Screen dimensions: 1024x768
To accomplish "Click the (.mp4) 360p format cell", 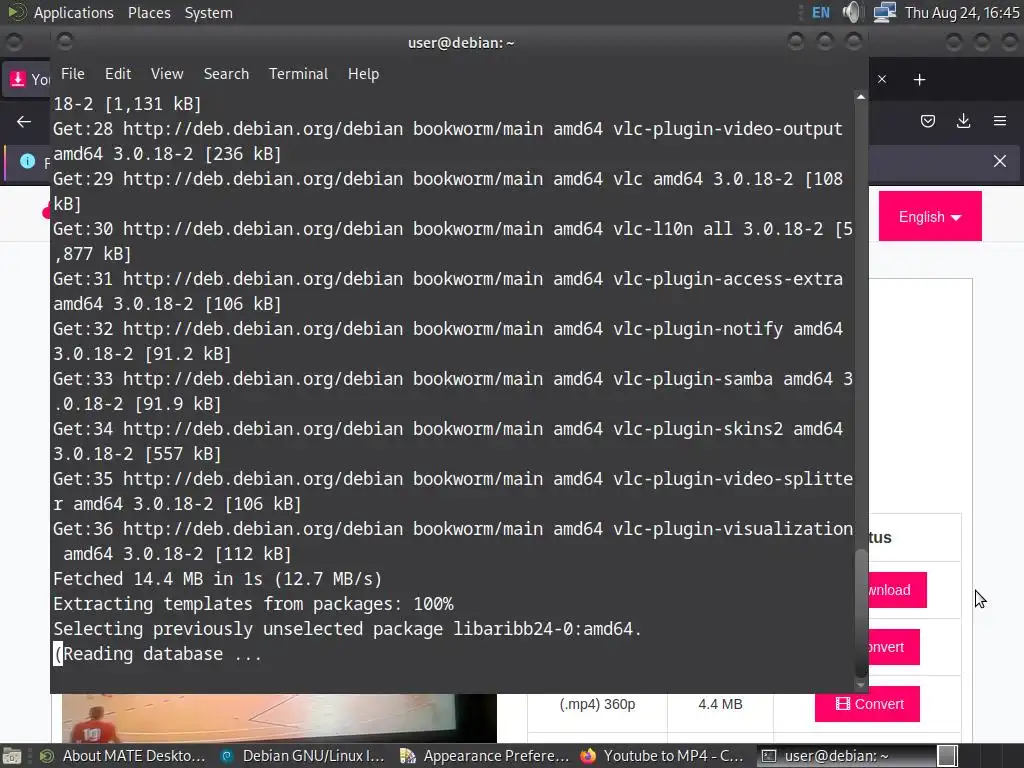I will click(597, 704).
